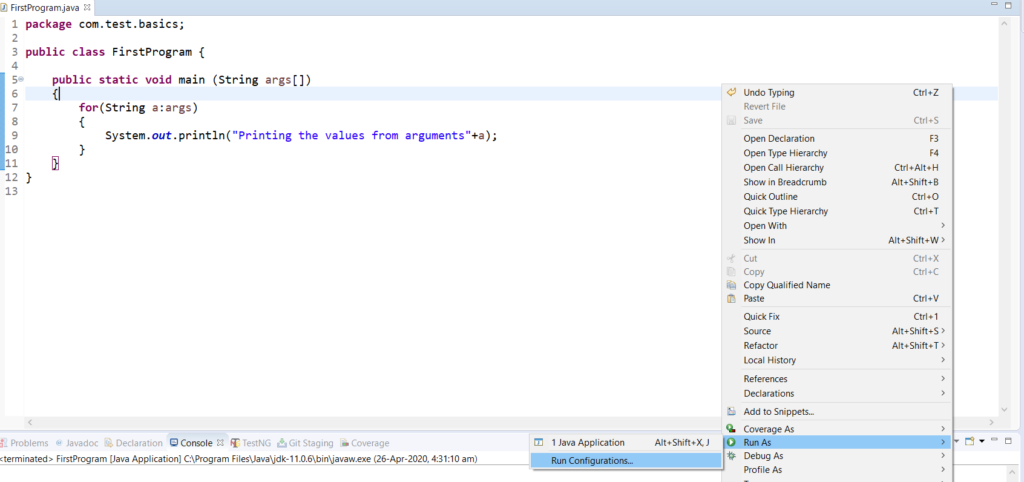Click the Java Application launch icon

538,442
